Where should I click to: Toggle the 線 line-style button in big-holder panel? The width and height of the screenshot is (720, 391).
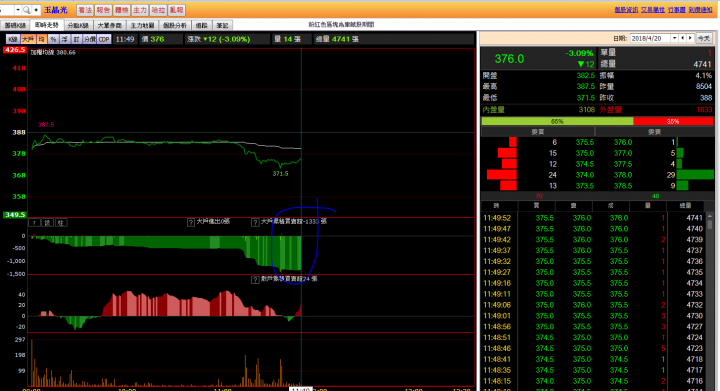coord(48,223)
